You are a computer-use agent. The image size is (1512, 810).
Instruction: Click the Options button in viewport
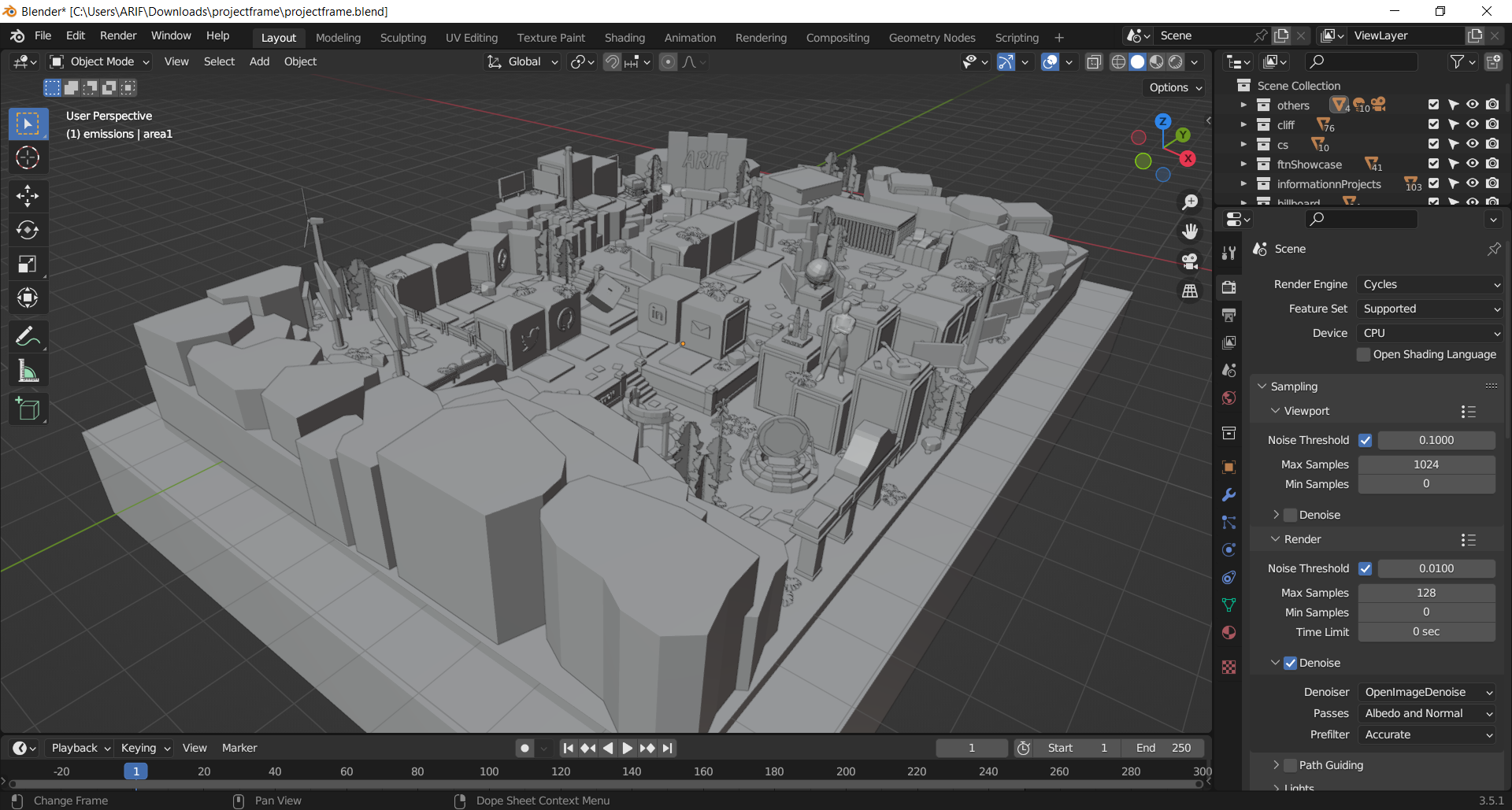pos(1175,87)
